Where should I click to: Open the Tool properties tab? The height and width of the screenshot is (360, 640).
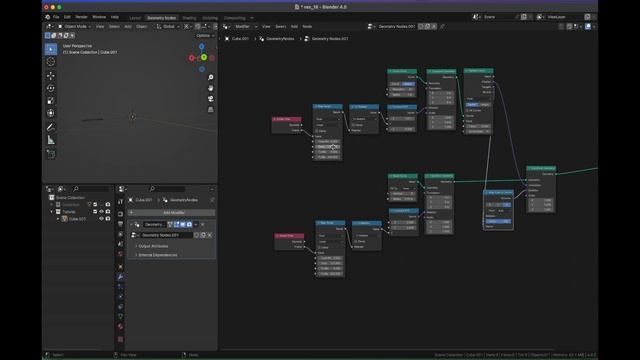pyautogui.click(x=120, y=202)
